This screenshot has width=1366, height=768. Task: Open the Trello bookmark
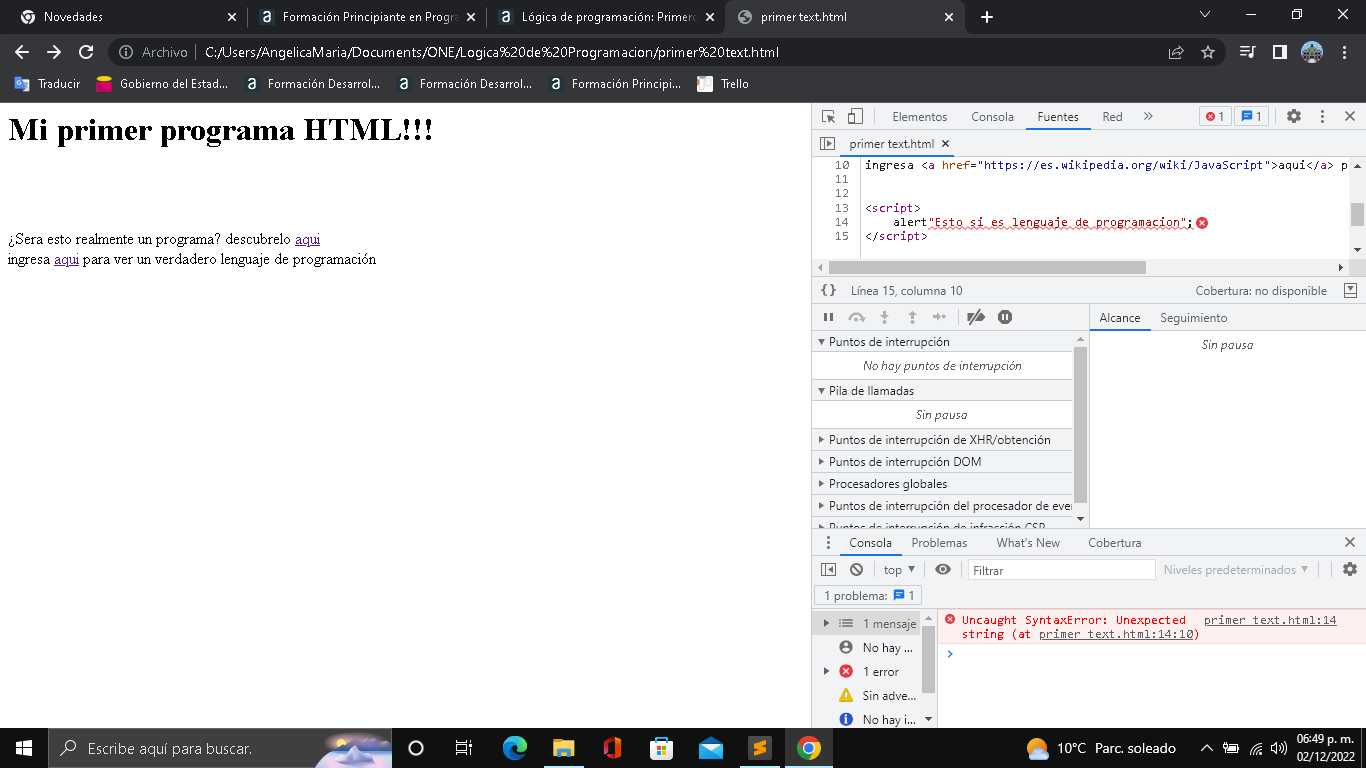point(723,84)
